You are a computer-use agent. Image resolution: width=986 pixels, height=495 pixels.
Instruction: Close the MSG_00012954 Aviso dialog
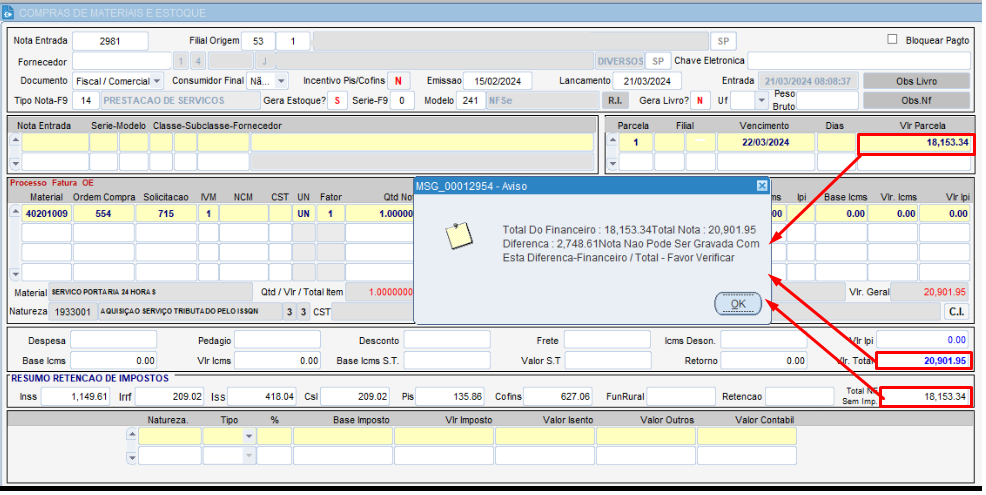[x=762, y=186]
